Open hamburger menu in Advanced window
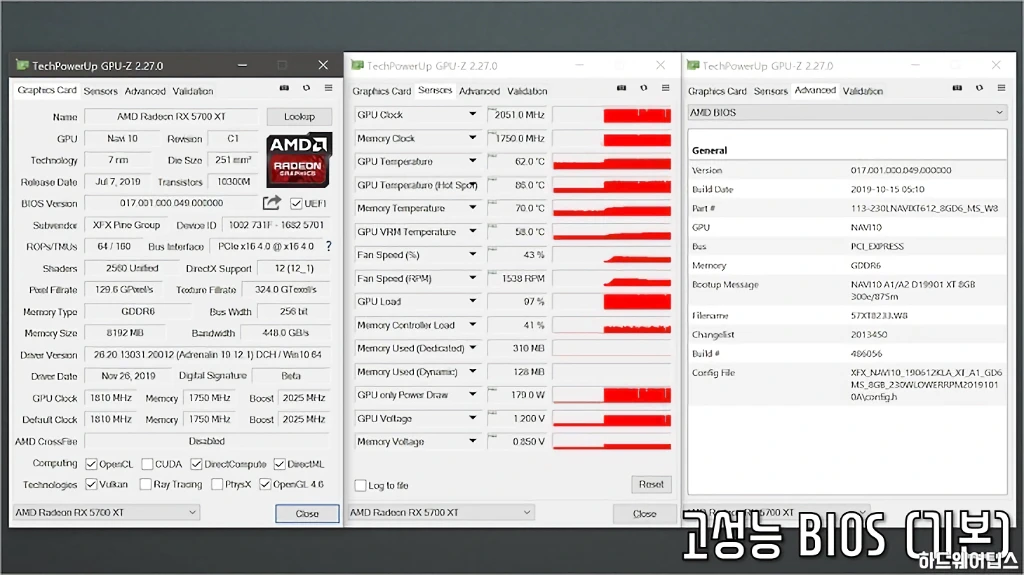The height and width of the screenshot is (575, 1024). pos(1001,88)
